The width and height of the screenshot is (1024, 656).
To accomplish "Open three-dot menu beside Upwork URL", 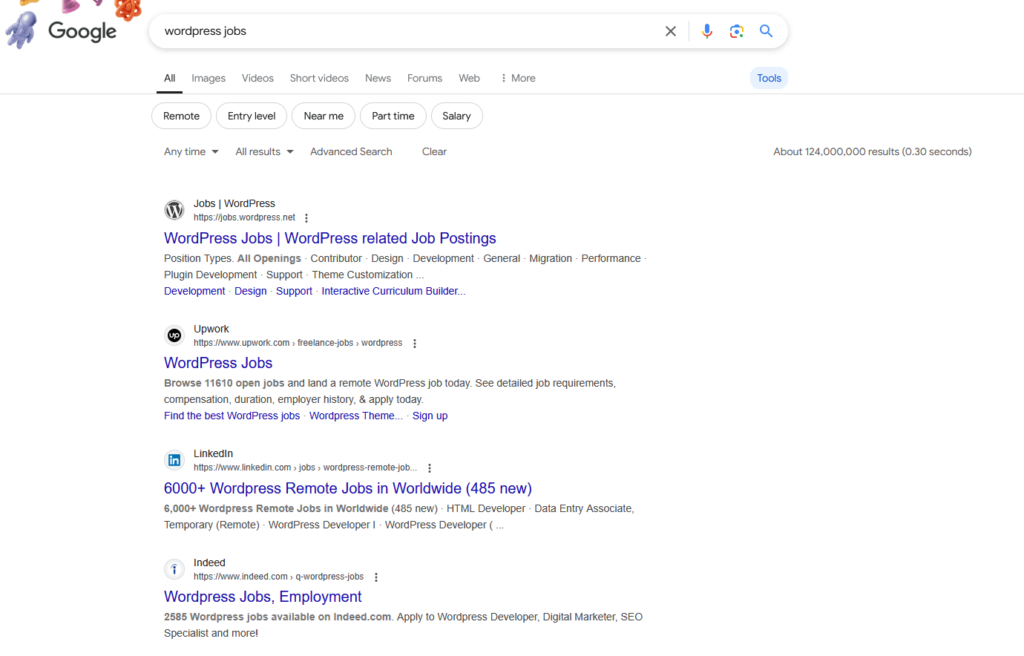I will (415, 343).
